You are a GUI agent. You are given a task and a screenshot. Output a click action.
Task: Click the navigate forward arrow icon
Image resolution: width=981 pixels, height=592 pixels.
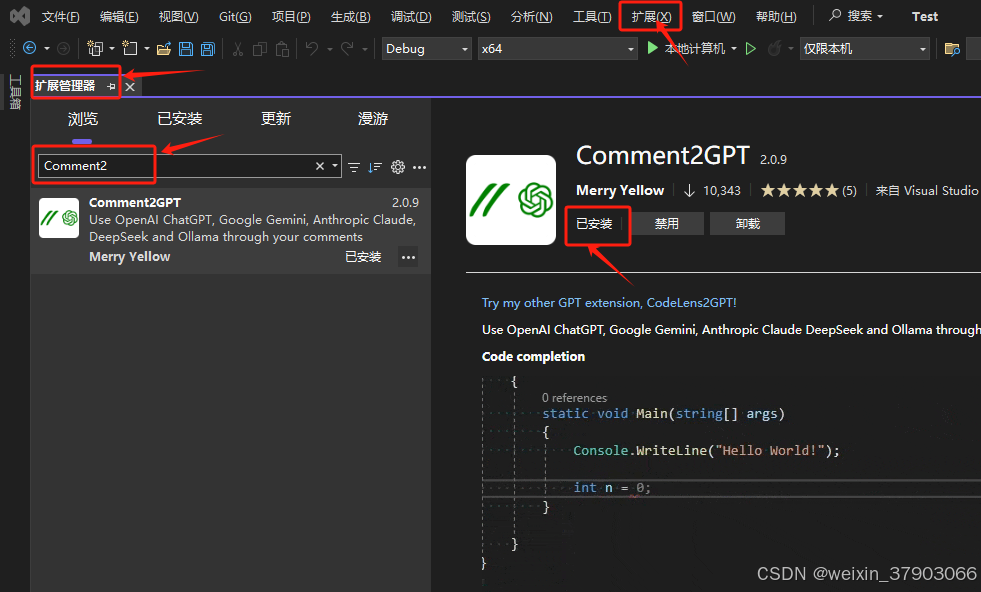pos(63,48)
